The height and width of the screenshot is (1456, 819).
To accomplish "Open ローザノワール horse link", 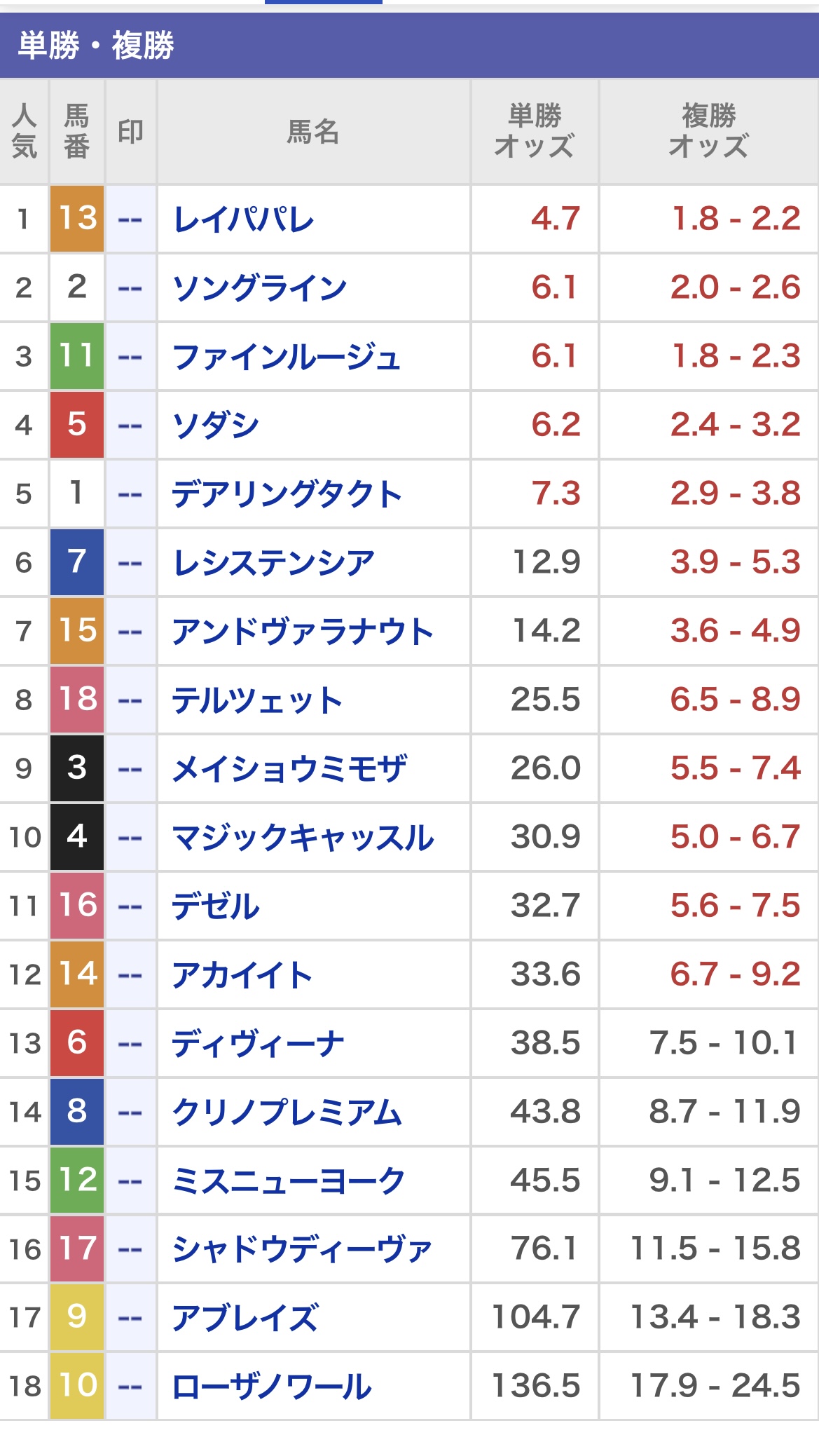I will (x=272, y=1387).
